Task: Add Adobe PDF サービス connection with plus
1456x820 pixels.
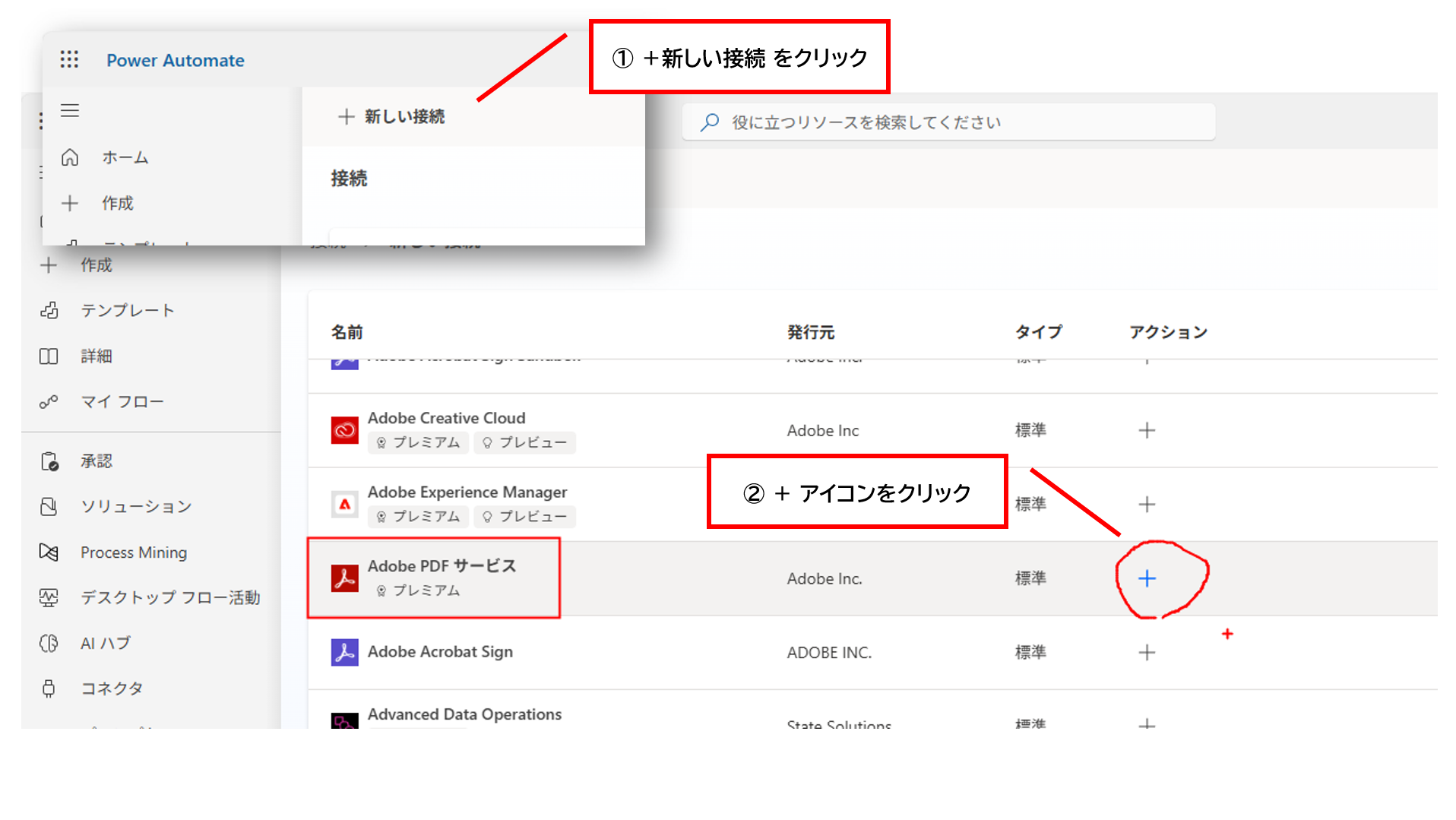Action: tap(1147, 578)
